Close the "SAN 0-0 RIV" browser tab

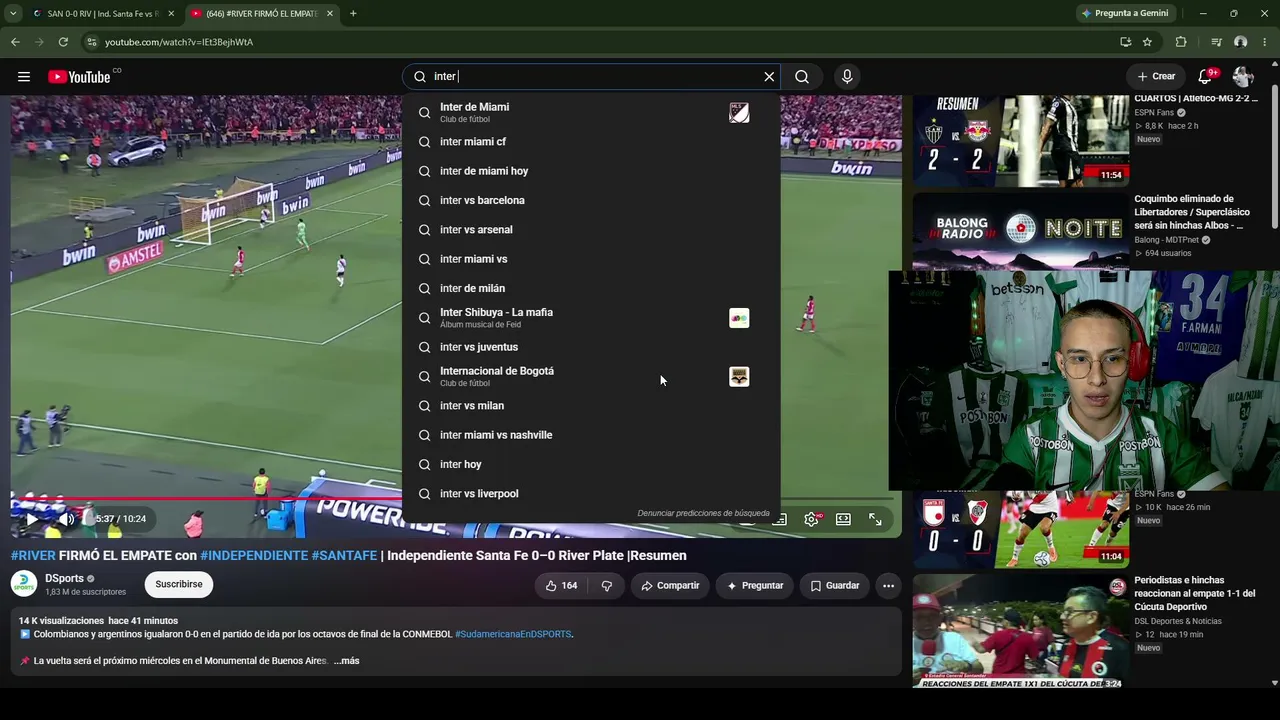coord(171,14)
